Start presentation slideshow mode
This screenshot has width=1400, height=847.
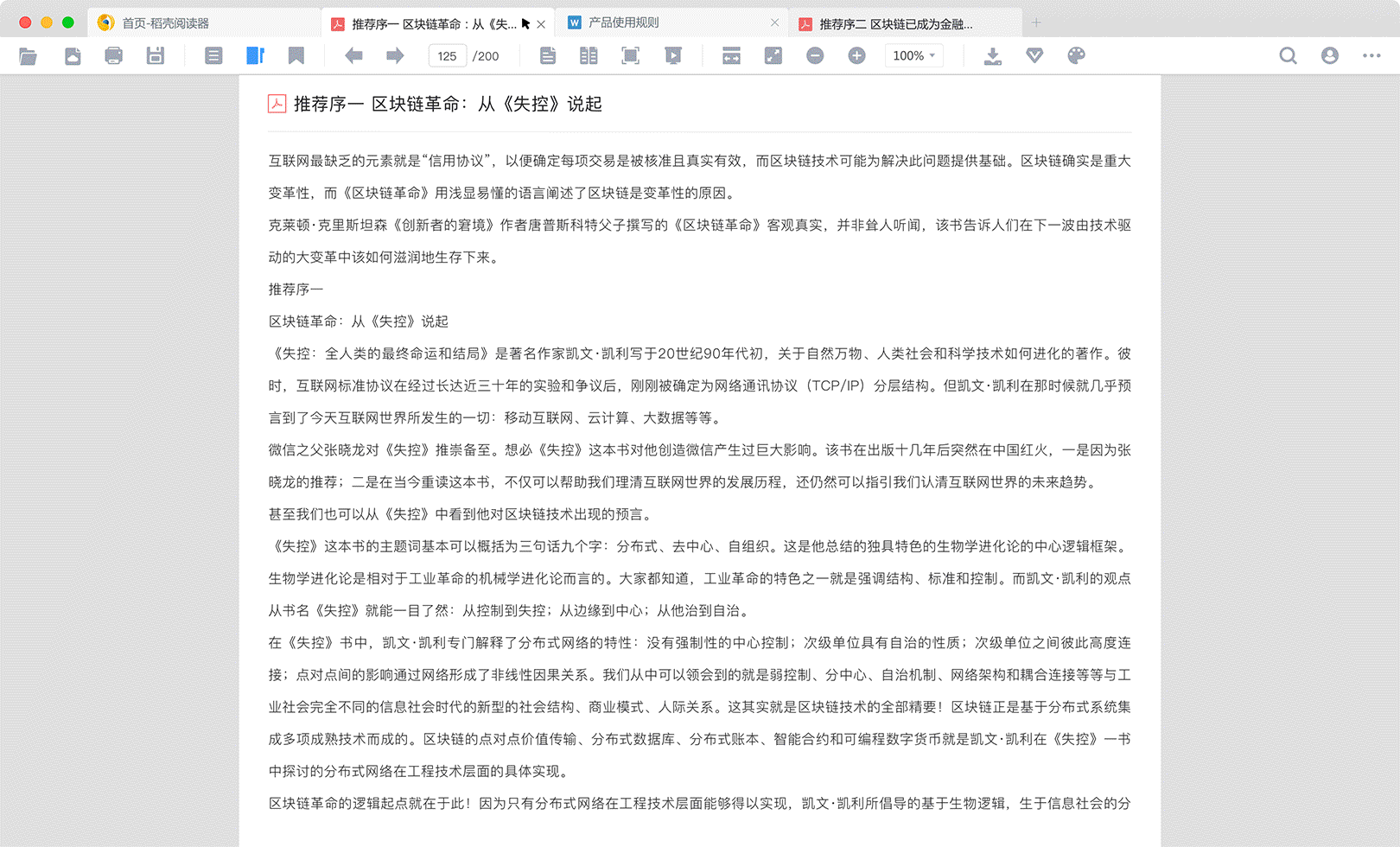[674, 55]
